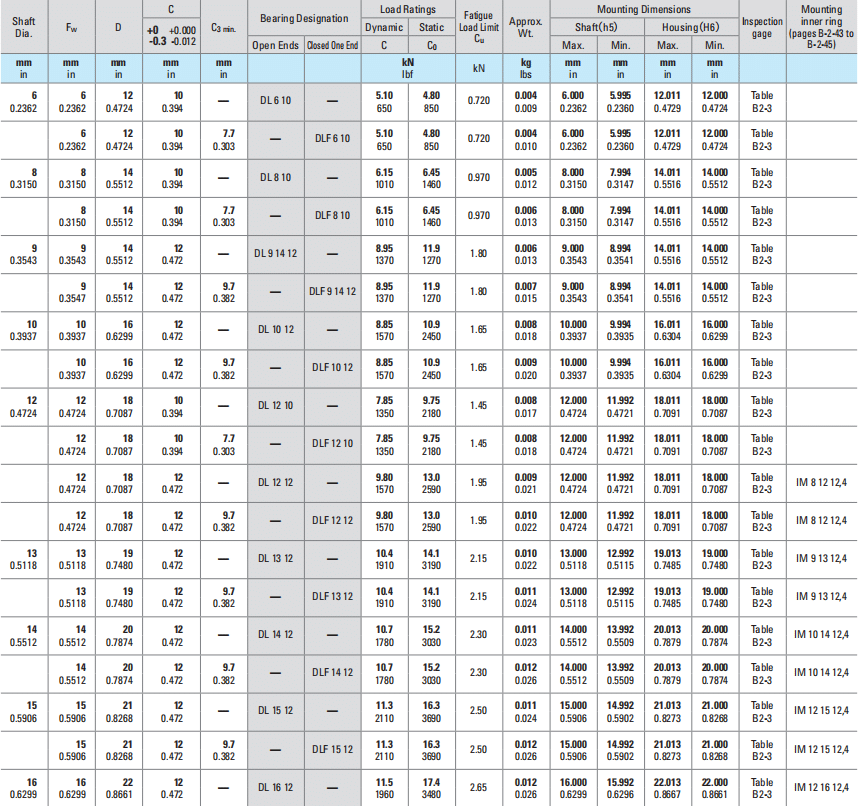Click the Shaft Dia. column header
The width and height of the screenshot is (858, 806).
(x=23, y=27)
